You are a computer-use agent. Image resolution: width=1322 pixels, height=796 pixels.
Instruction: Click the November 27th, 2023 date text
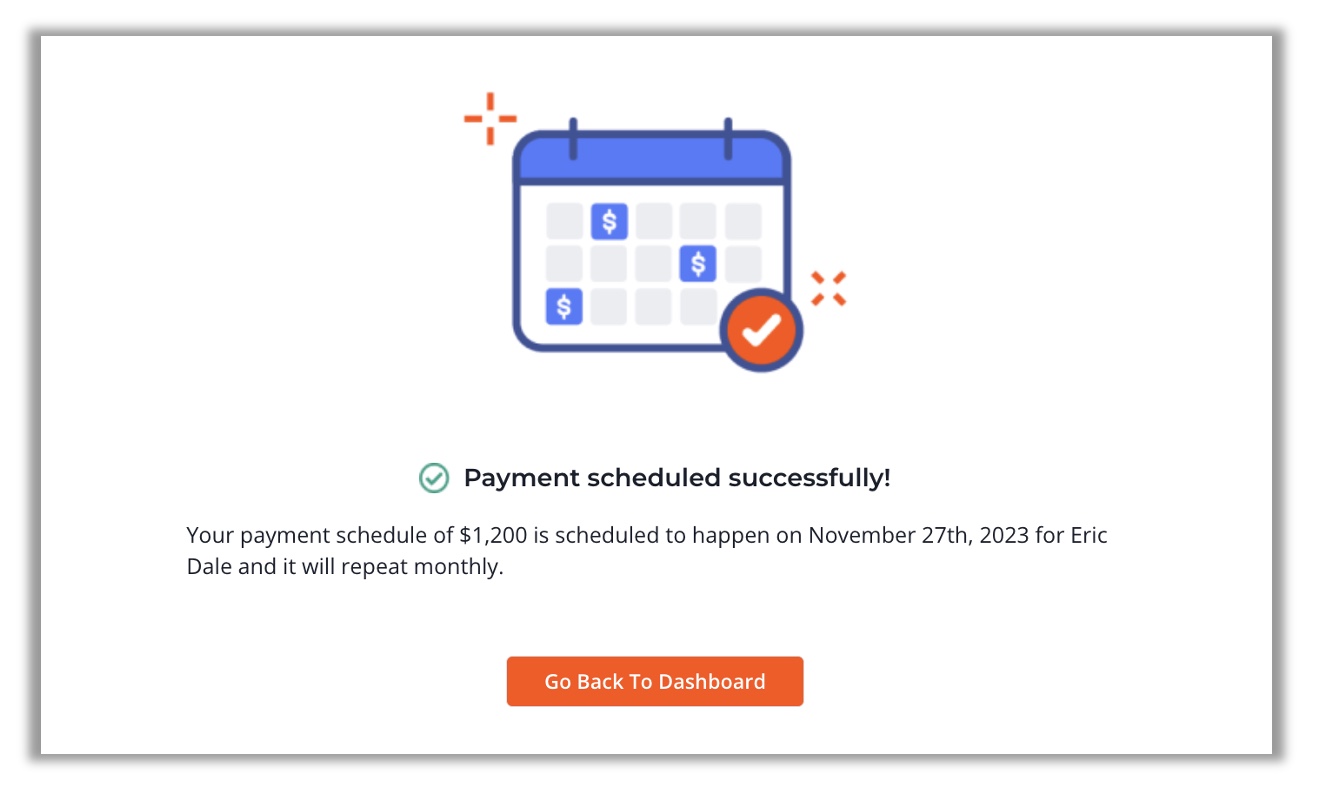click(920, 535)
